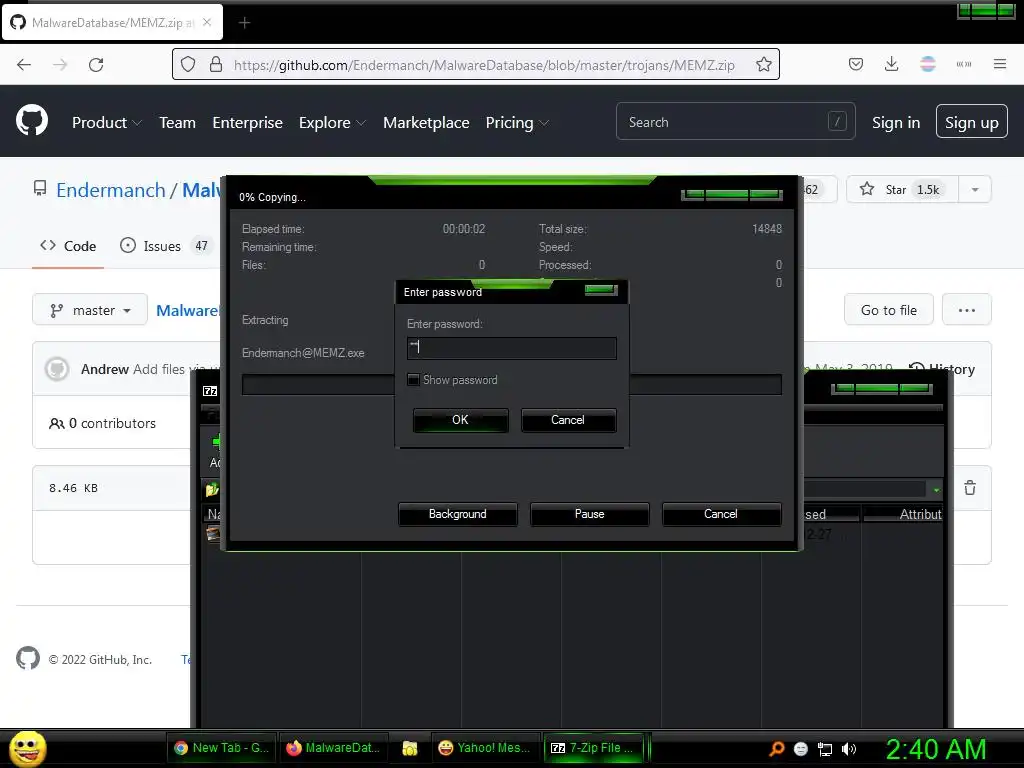Open the three-dots more options menu
The image size is (1024, 768).
(967, 310)
